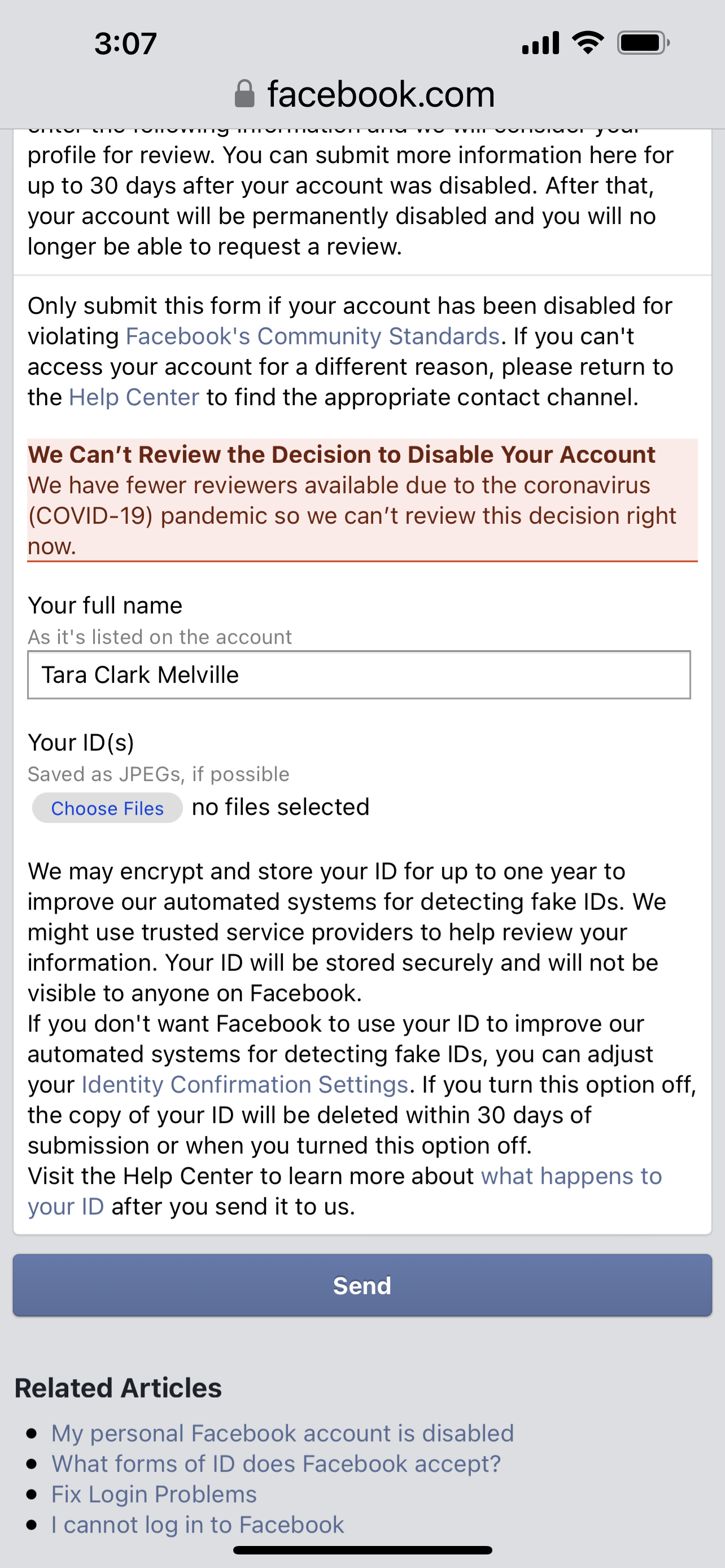The height and width of the screenshot is (1568, 725).
Task: Tap the lock icon beside facebook.com
Action: 244,94
